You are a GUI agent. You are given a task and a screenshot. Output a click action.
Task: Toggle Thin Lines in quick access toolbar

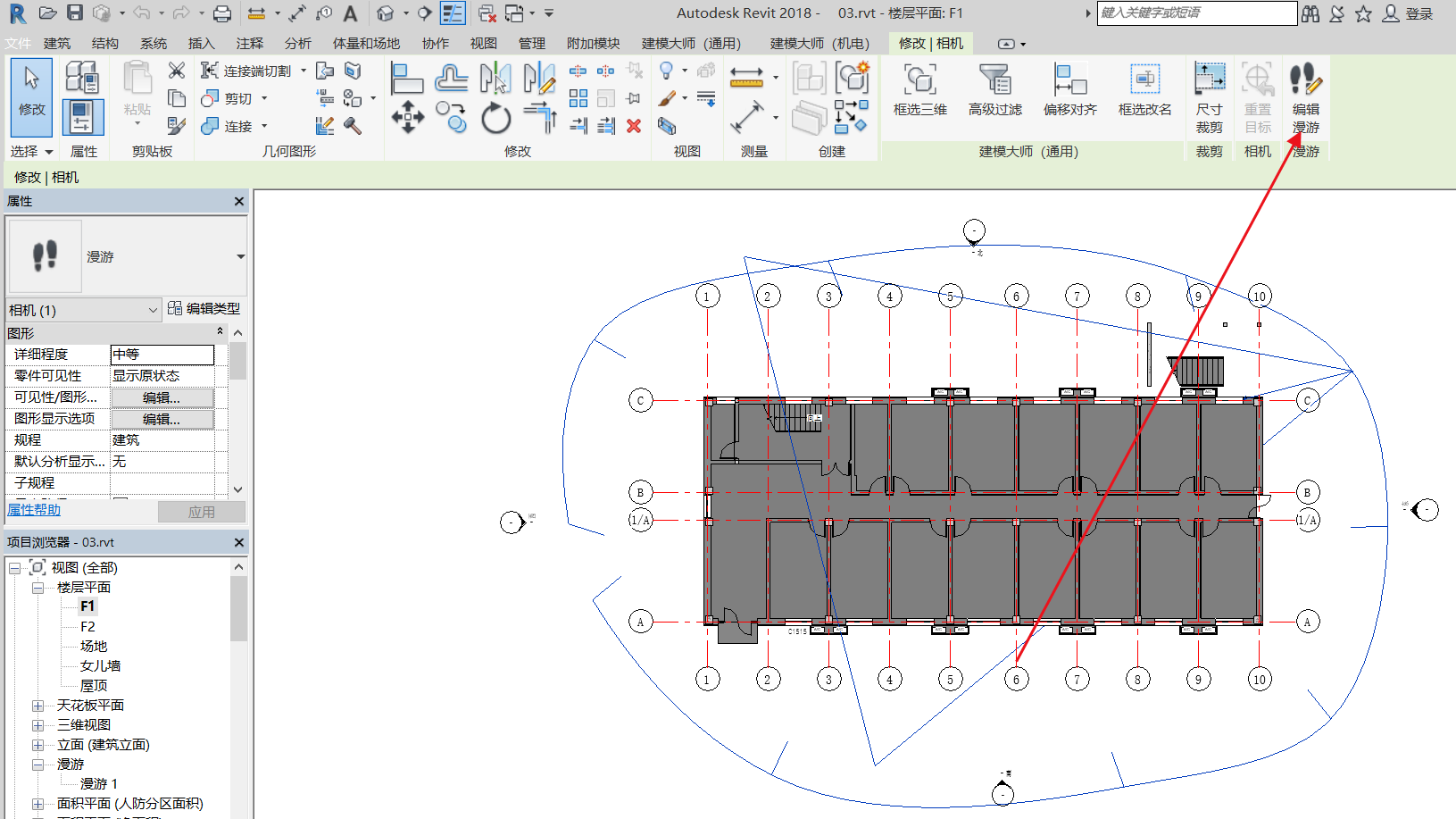tap(453, 13)
